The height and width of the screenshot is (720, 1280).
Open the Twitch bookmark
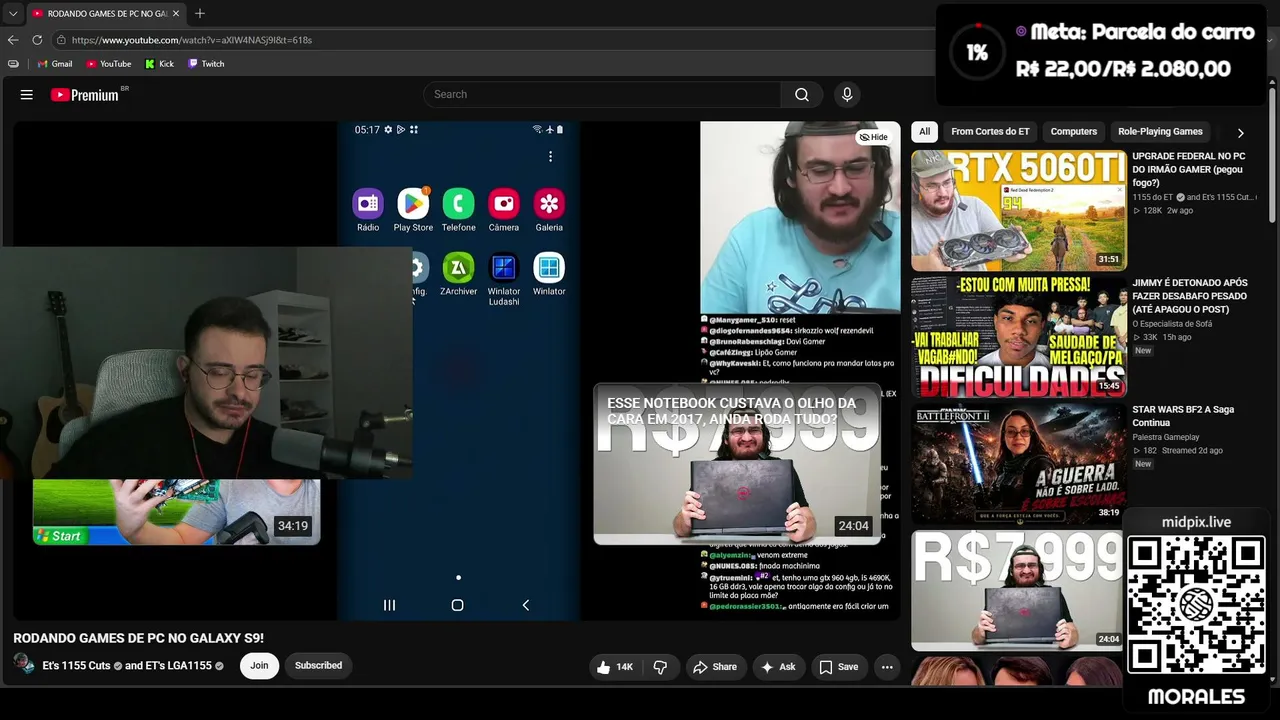pyautogui.click(x=207, y=64)
